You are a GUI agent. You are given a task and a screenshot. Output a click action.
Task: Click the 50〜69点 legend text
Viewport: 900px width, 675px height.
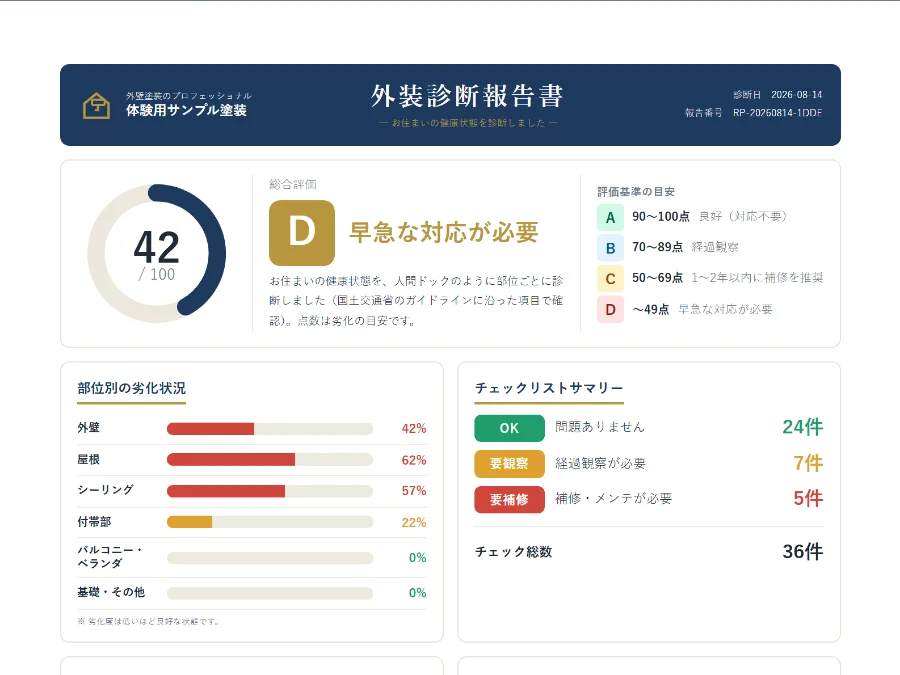pyautogui.click(x=657, y=278)
